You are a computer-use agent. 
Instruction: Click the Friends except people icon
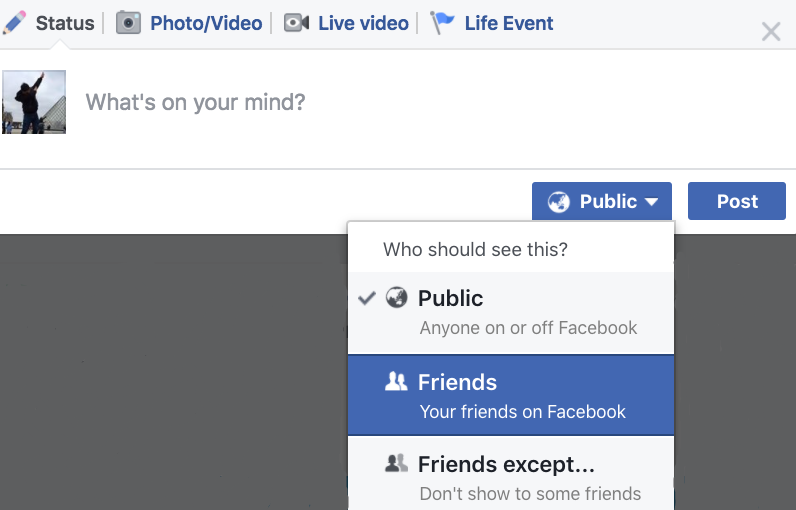click(x=396, y=463)
